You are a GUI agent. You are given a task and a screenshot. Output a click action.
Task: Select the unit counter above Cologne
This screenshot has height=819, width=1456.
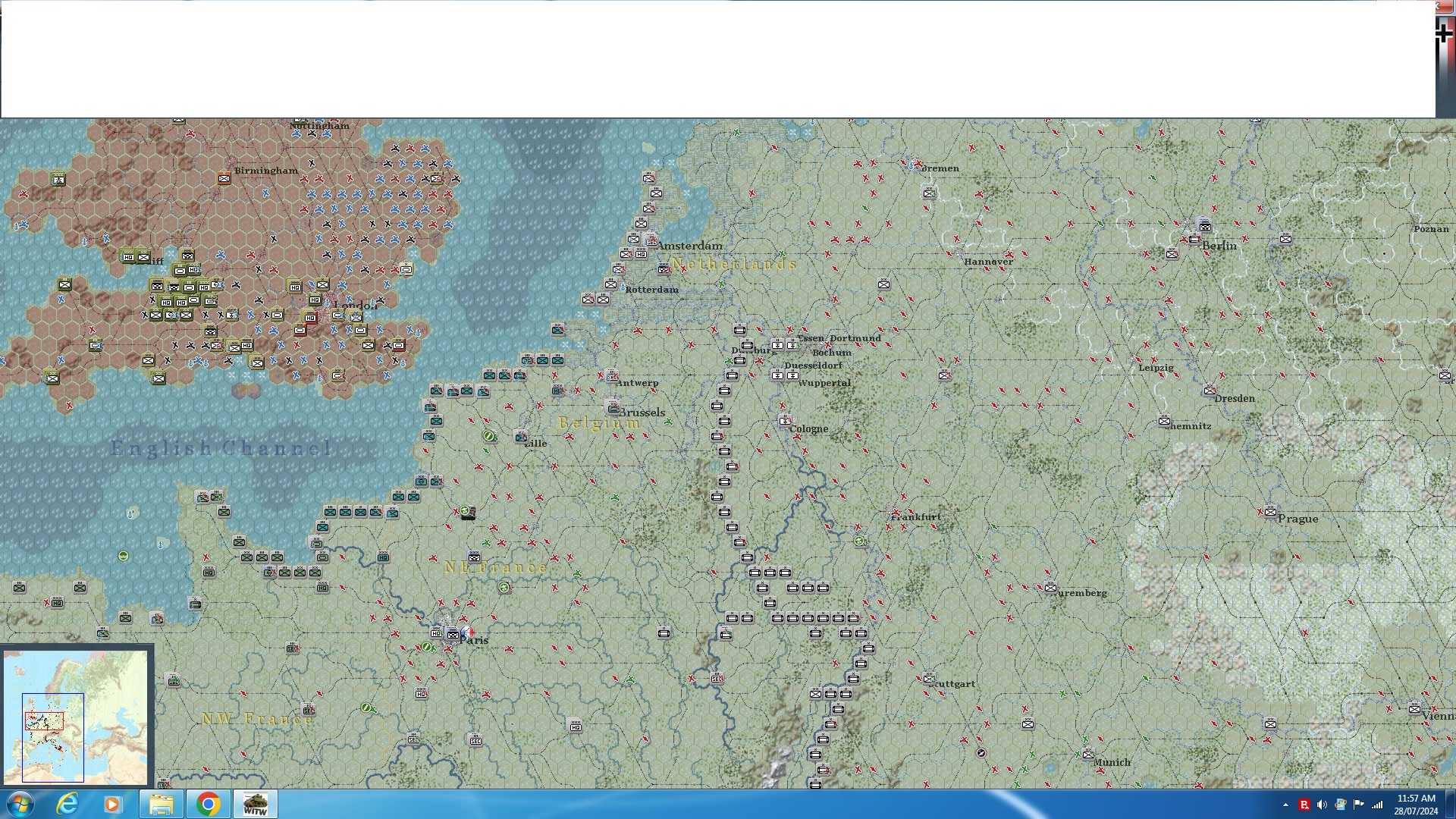point(785,421)
